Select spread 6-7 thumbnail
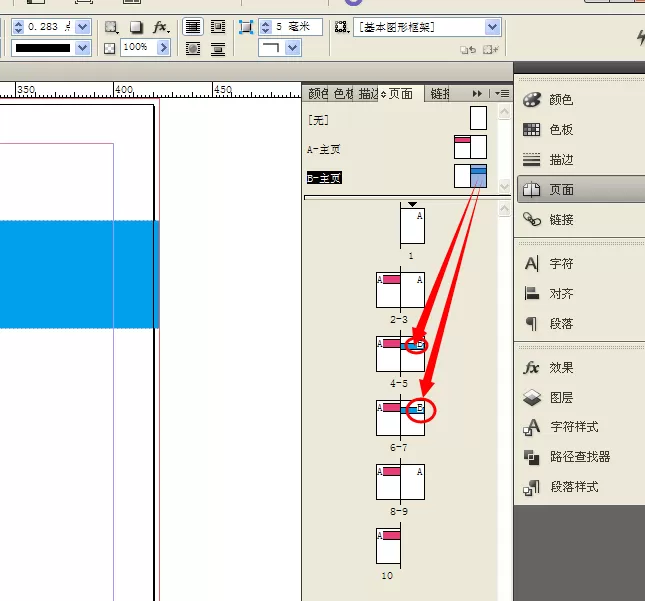 [x=400, y=418]
